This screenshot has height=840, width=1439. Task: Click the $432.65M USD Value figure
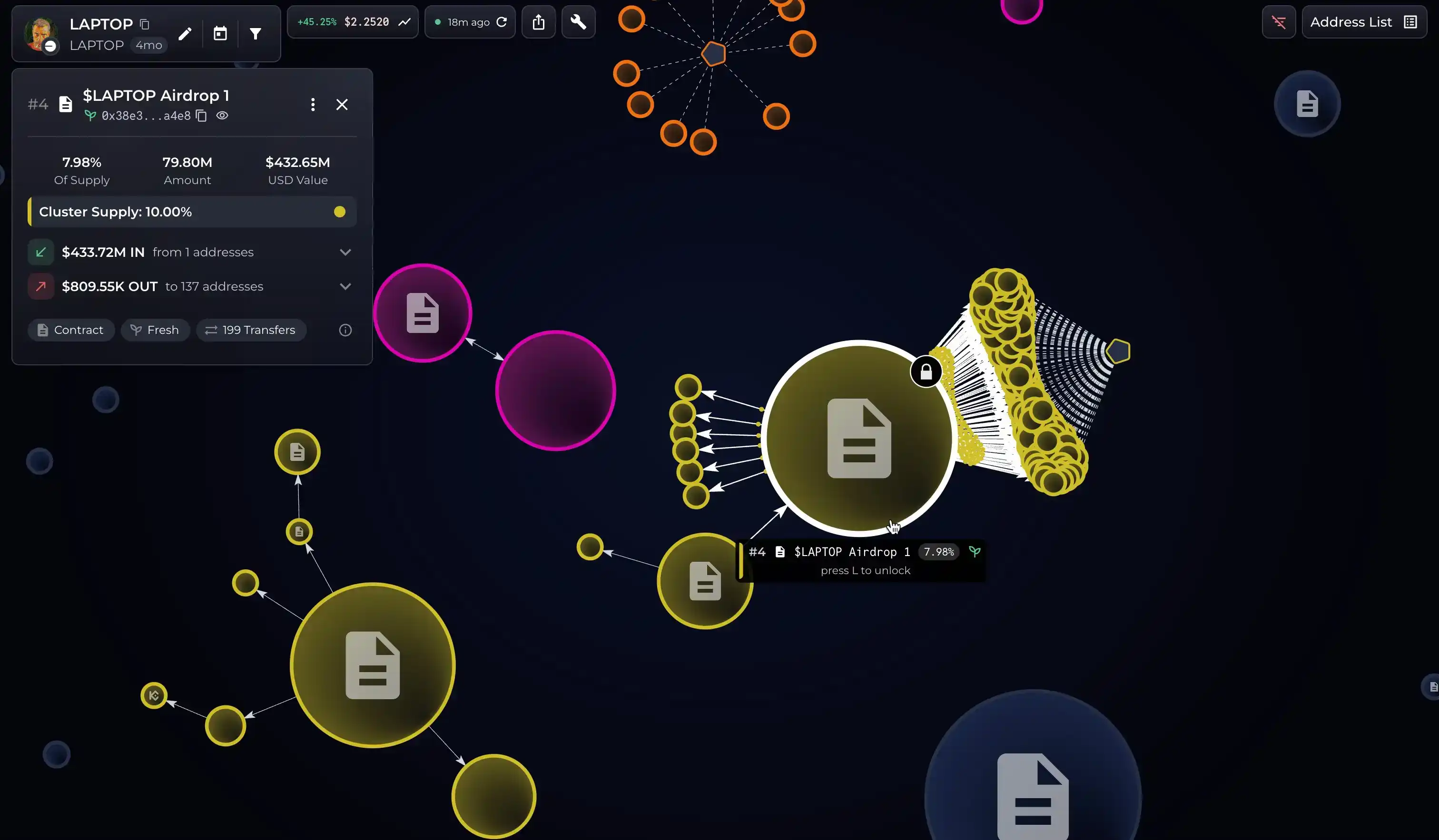click(x=297, y=162)
